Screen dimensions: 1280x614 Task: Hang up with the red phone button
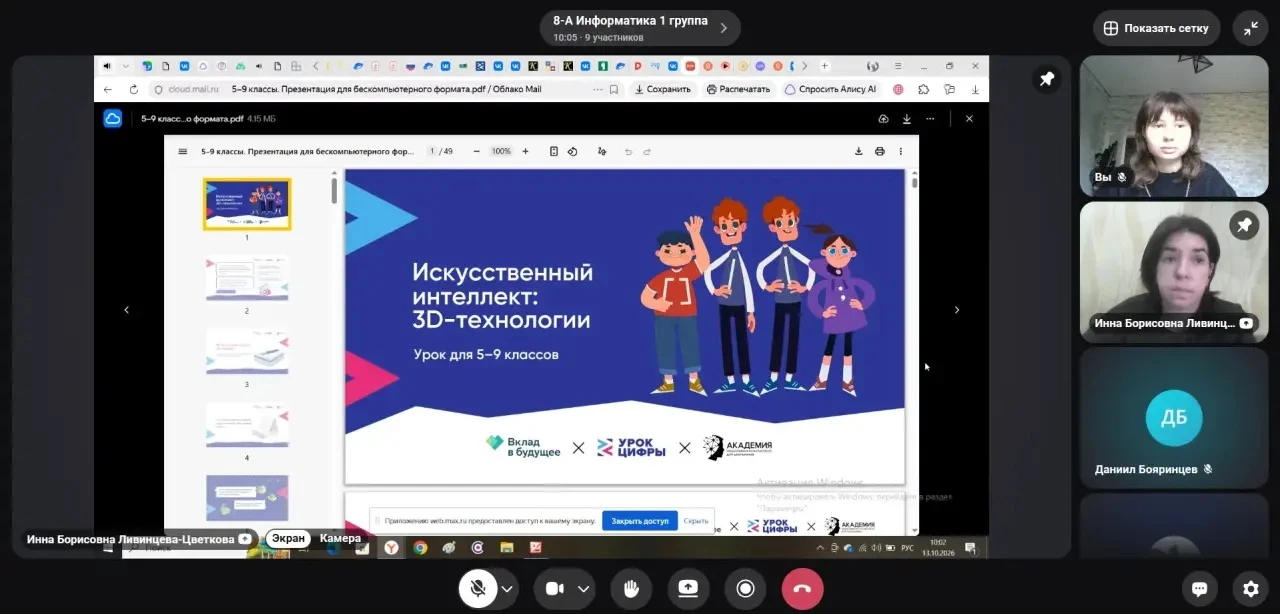(x=802, y=589)
